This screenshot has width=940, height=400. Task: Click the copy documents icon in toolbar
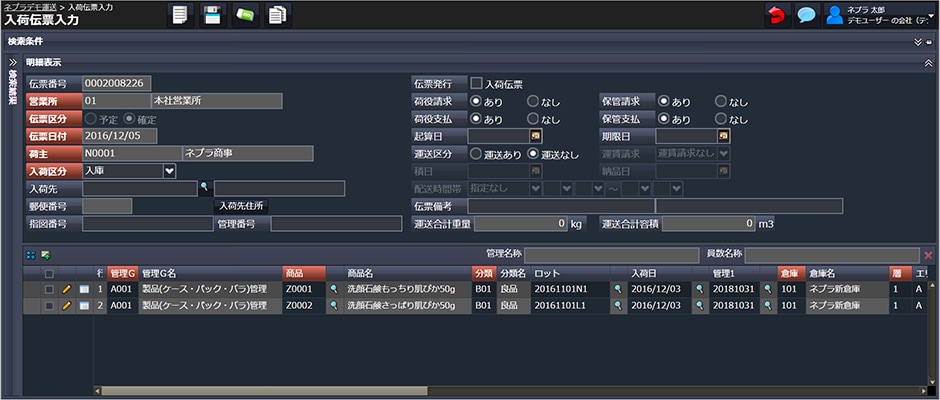pyautogui.click(x=277, y=15)
